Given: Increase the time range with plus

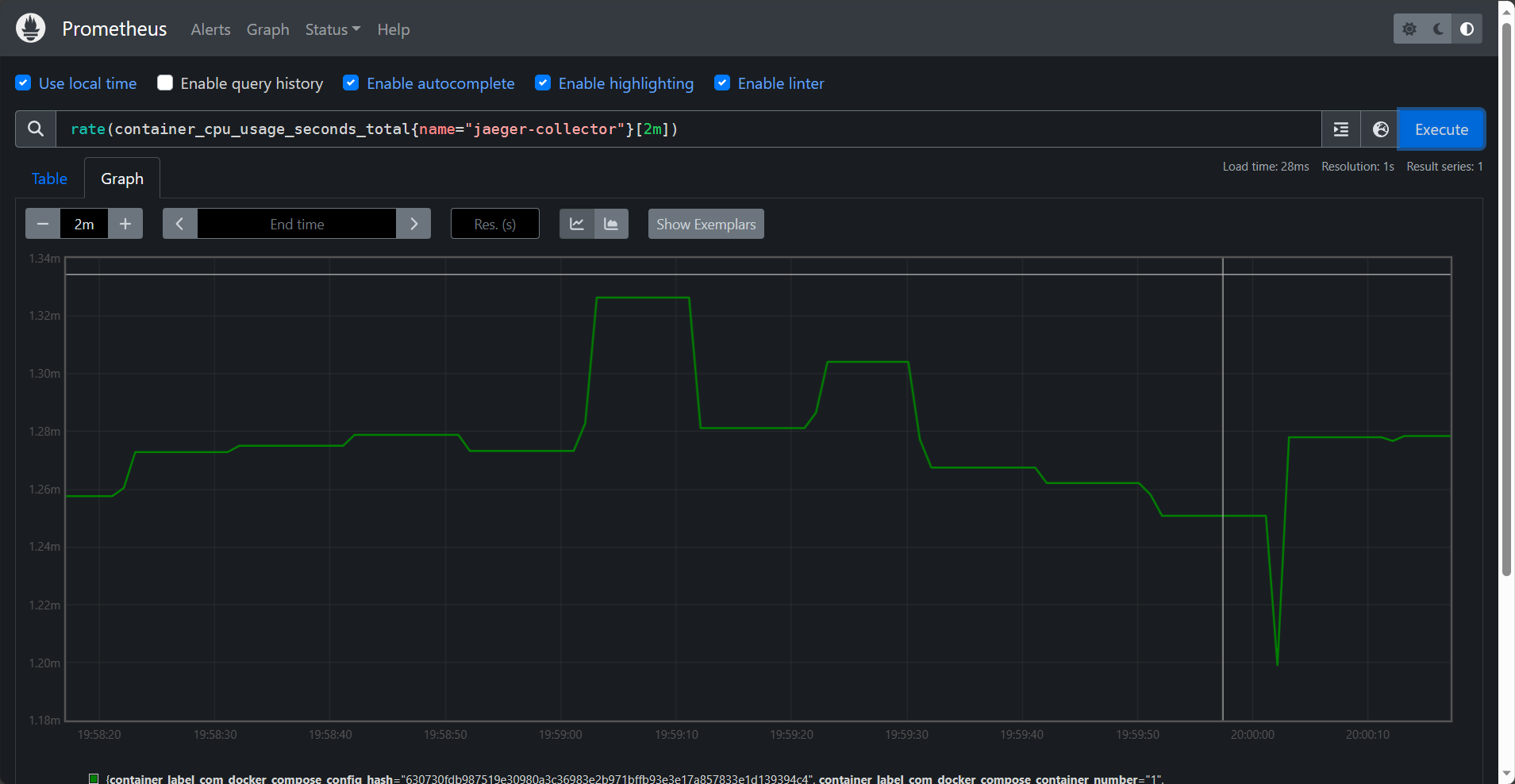Looking at the screenshot, I should (x=125, y=224).
